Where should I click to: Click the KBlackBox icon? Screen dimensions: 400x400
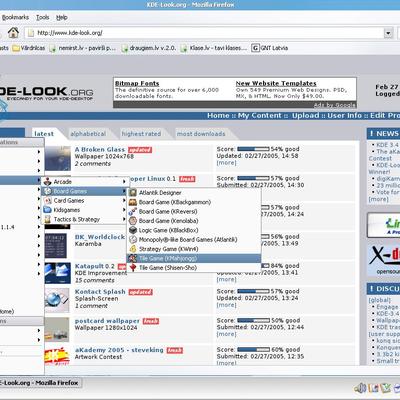tap(133, 230)
